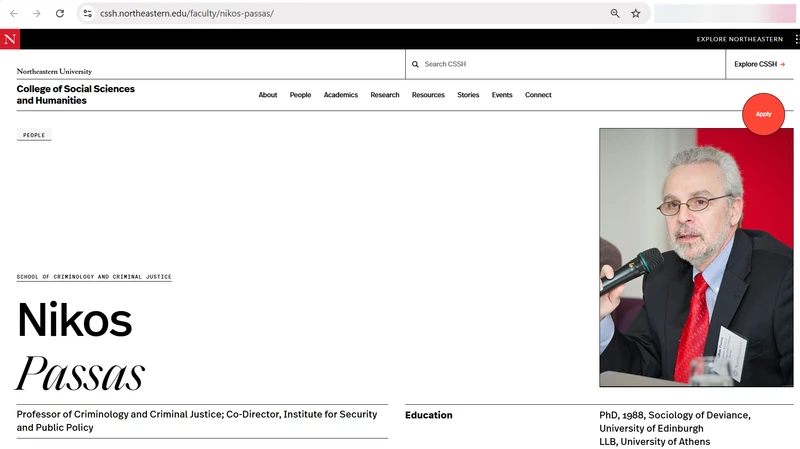Reload the page with refresh icon
The width and height of the screenshot is (800, 449).
coord(60,14)
